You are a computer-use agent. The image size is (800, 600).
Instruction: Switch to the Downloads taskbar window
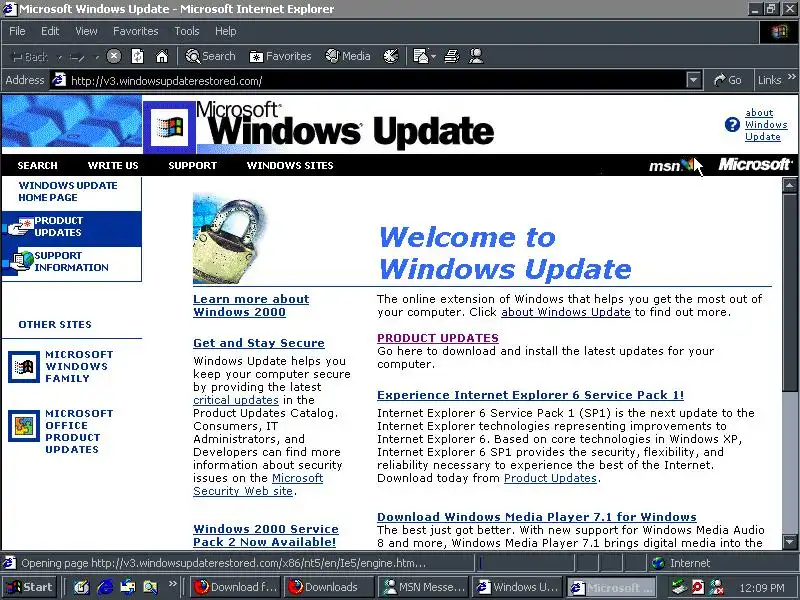coord(329,587)
